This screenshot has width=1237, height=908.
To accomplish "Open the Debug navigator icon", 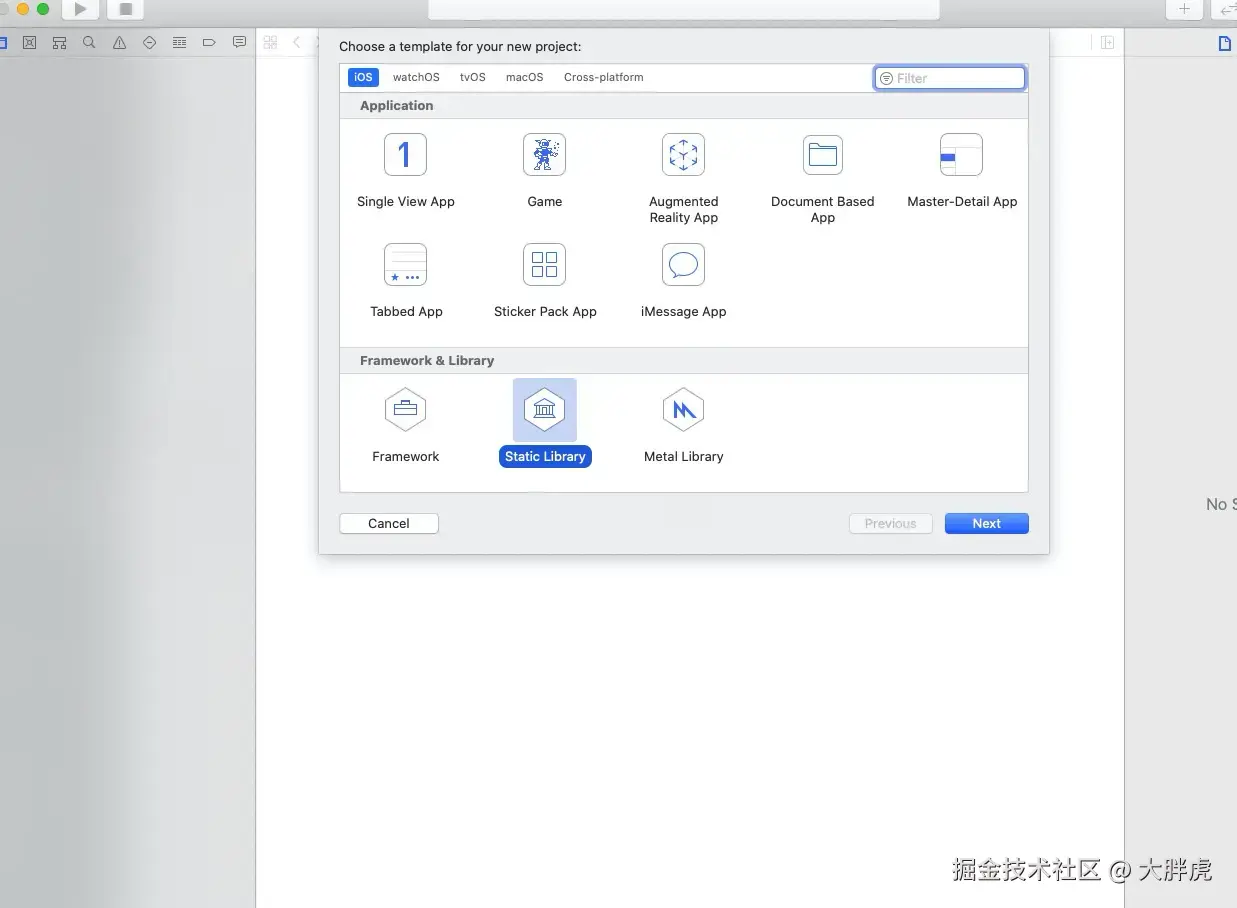I will point(179,43).
